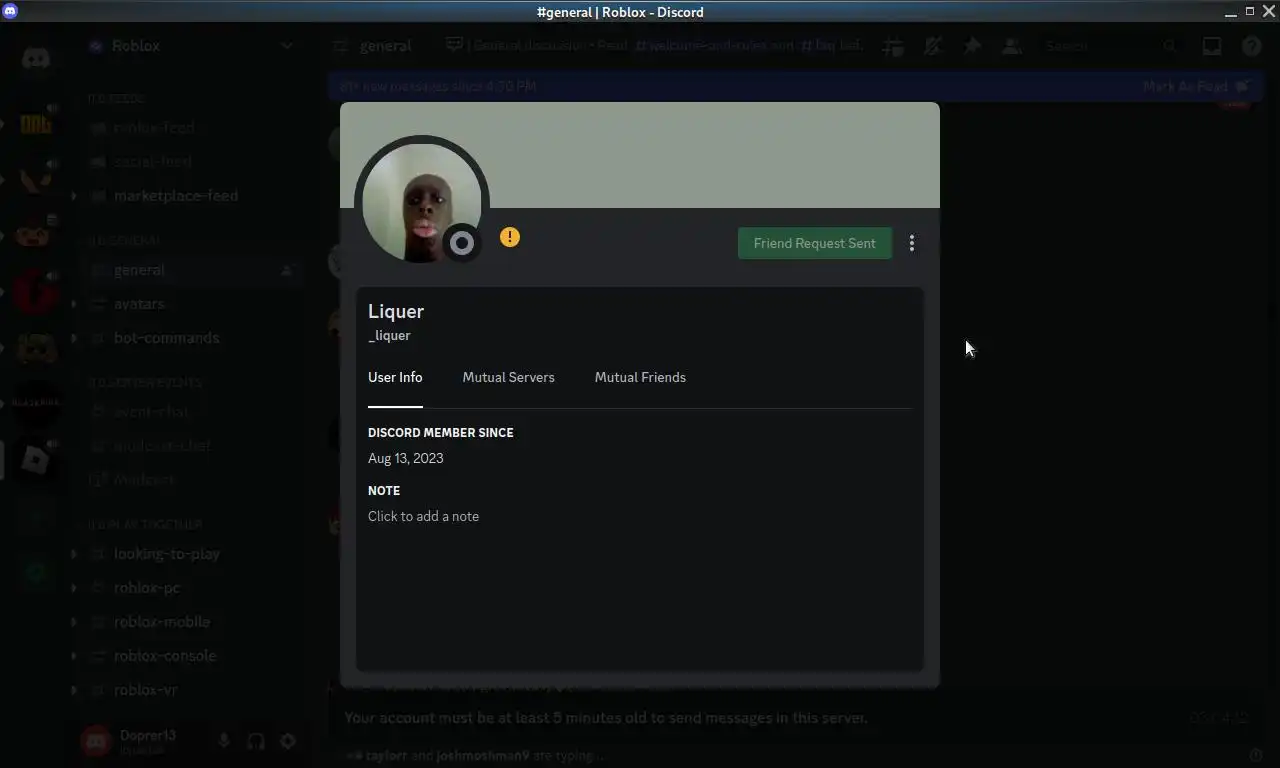Open User Settings gear icon
Image resolution: width=1280 pixels, height=768 pixels.
pyautogui.click(x=288, y=741)
